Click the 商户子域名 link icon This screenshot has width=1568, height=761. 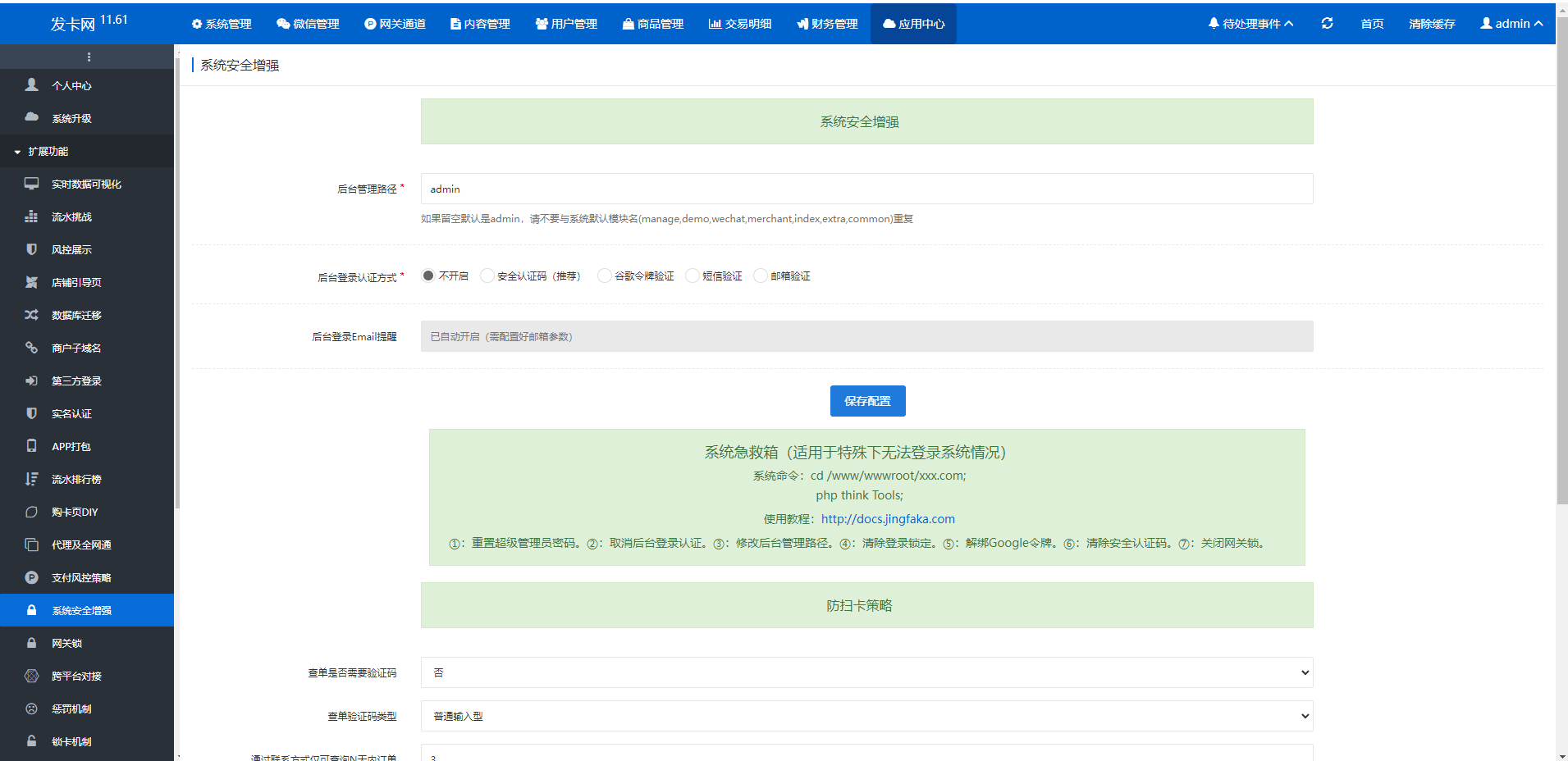31,348
